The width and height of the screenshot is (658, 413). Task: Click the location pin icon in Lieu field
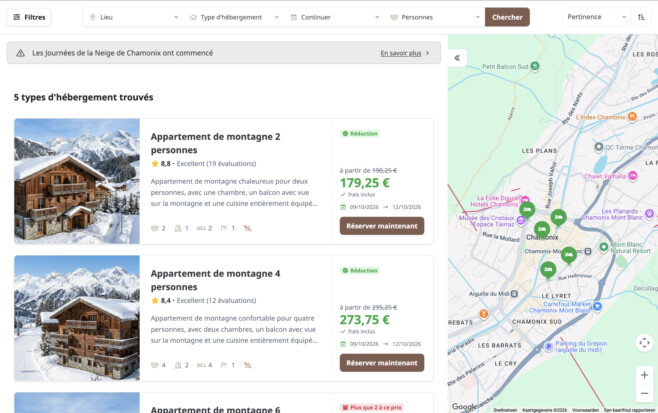point(93,17)
